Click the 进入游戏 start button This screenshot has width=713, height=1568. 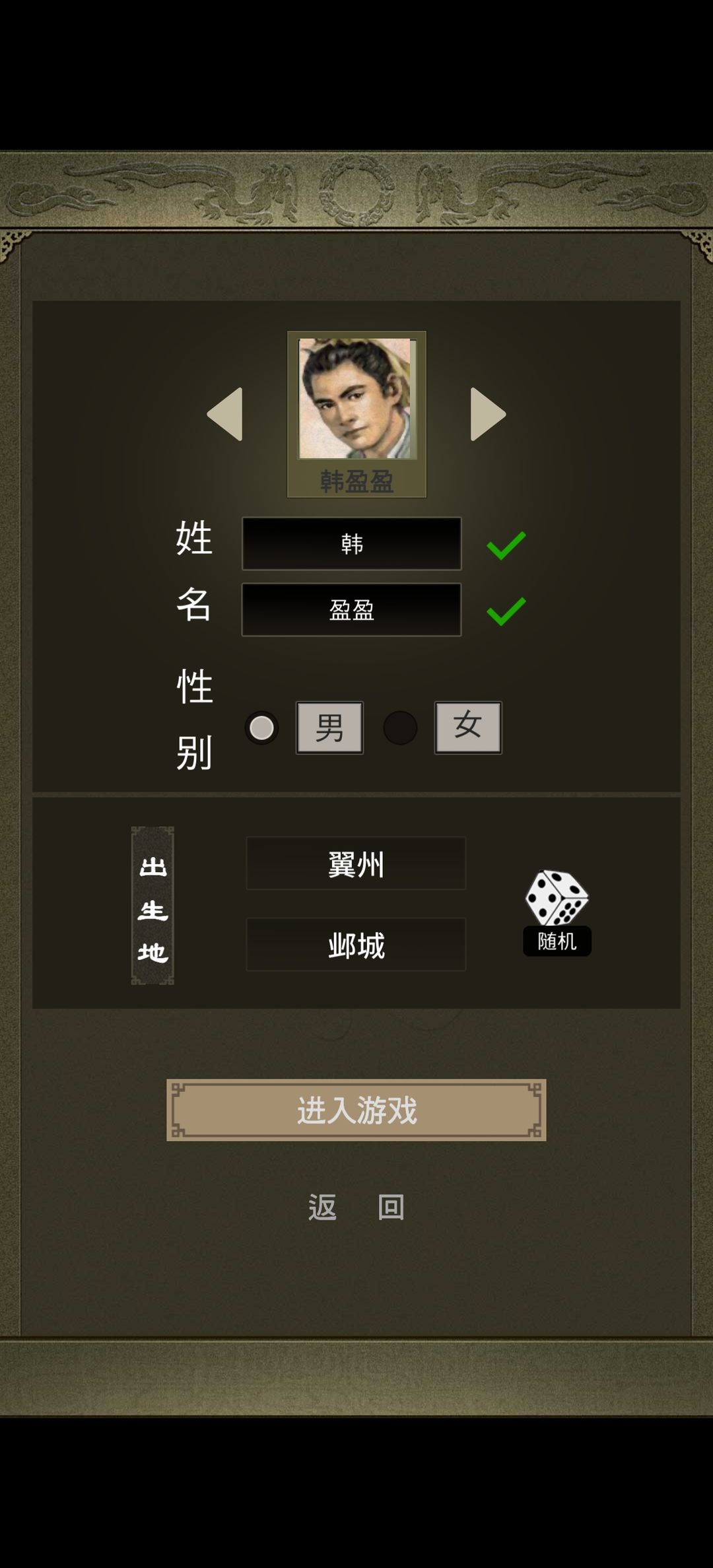pyautogui.click(x=356, y=1110)
